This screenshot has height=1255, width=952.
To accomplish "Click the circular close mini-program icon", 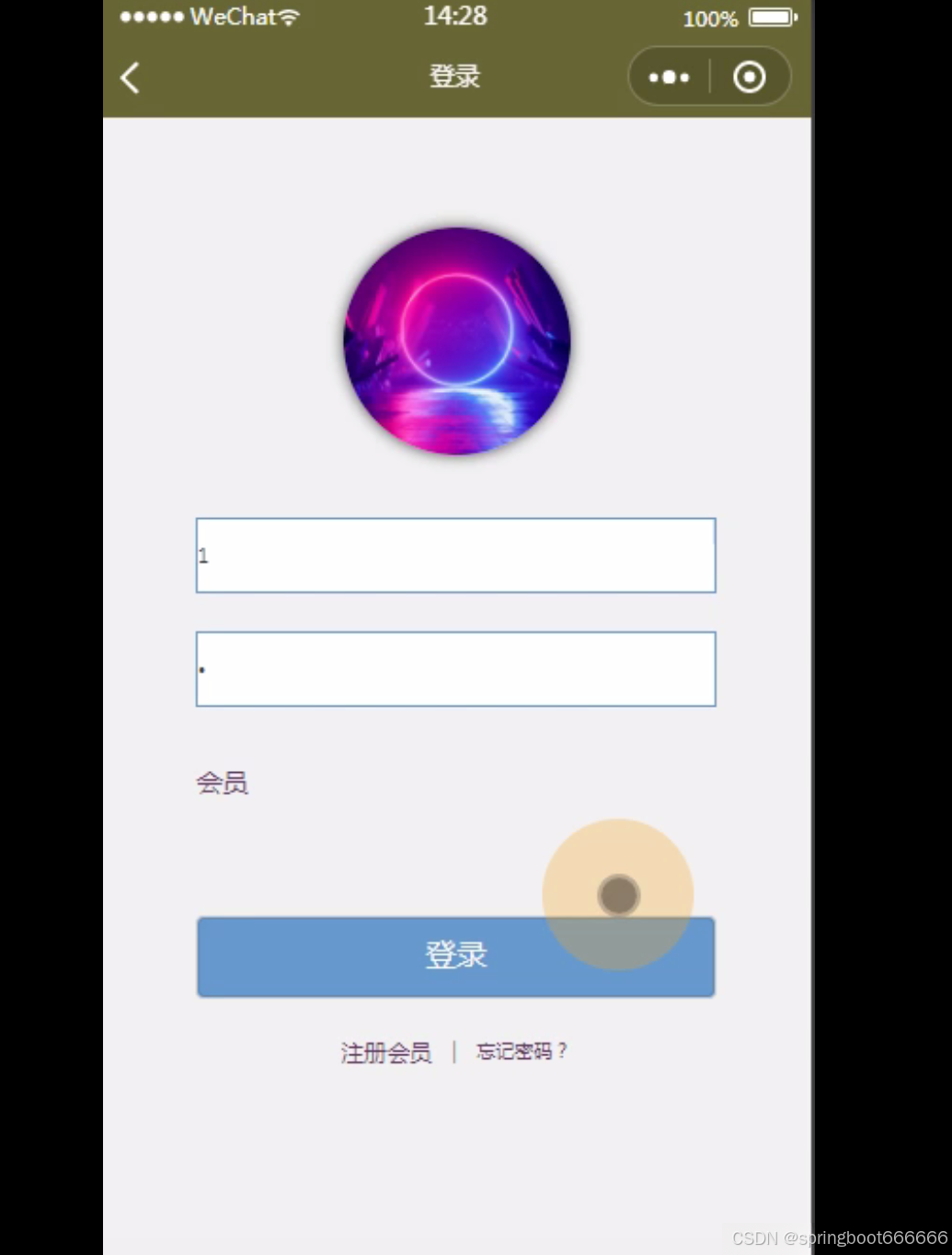I will pos(750,77).
